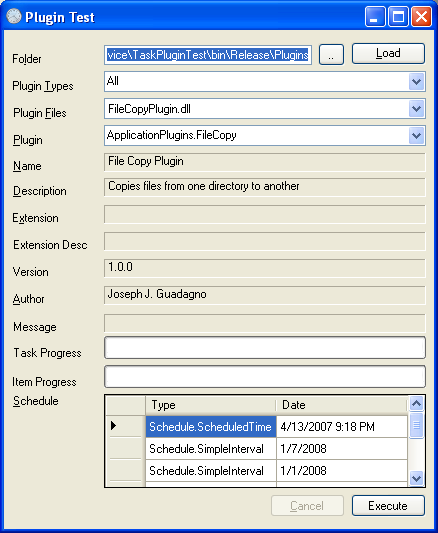This screenshot has height=533, width=438.
Task: Click the Name field 'File Copy Plugin'
Action: click(x=264, y=162)
